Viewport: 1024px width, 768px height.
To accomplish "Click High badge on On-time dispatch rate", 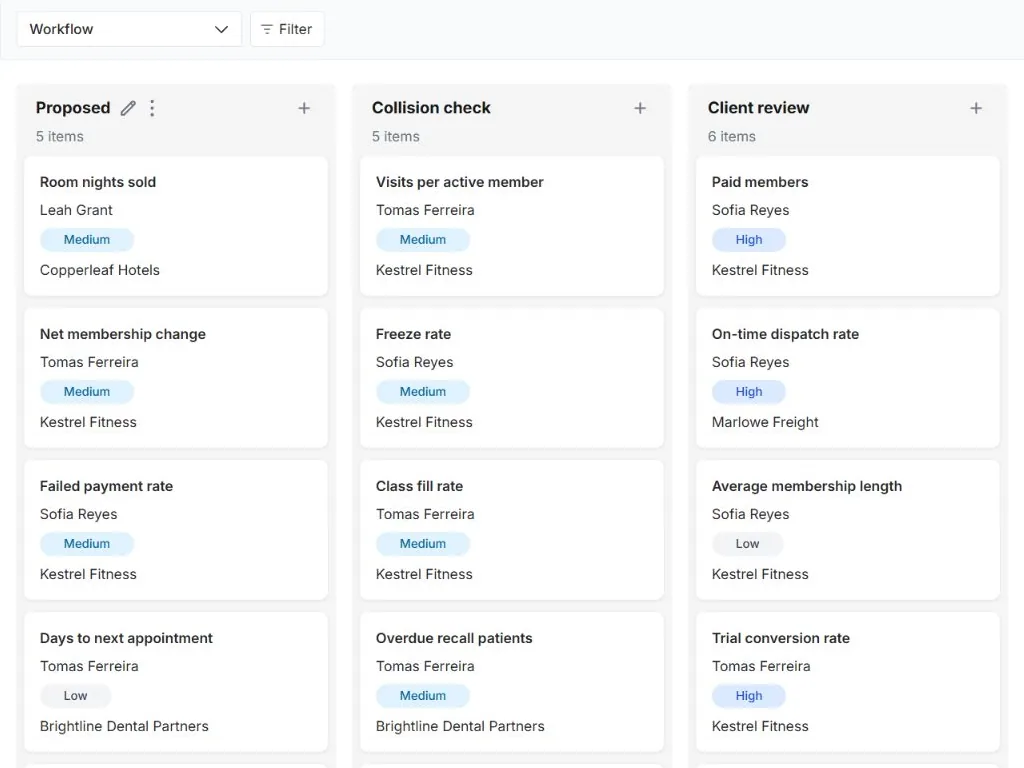I will click(x=748, y=392).
